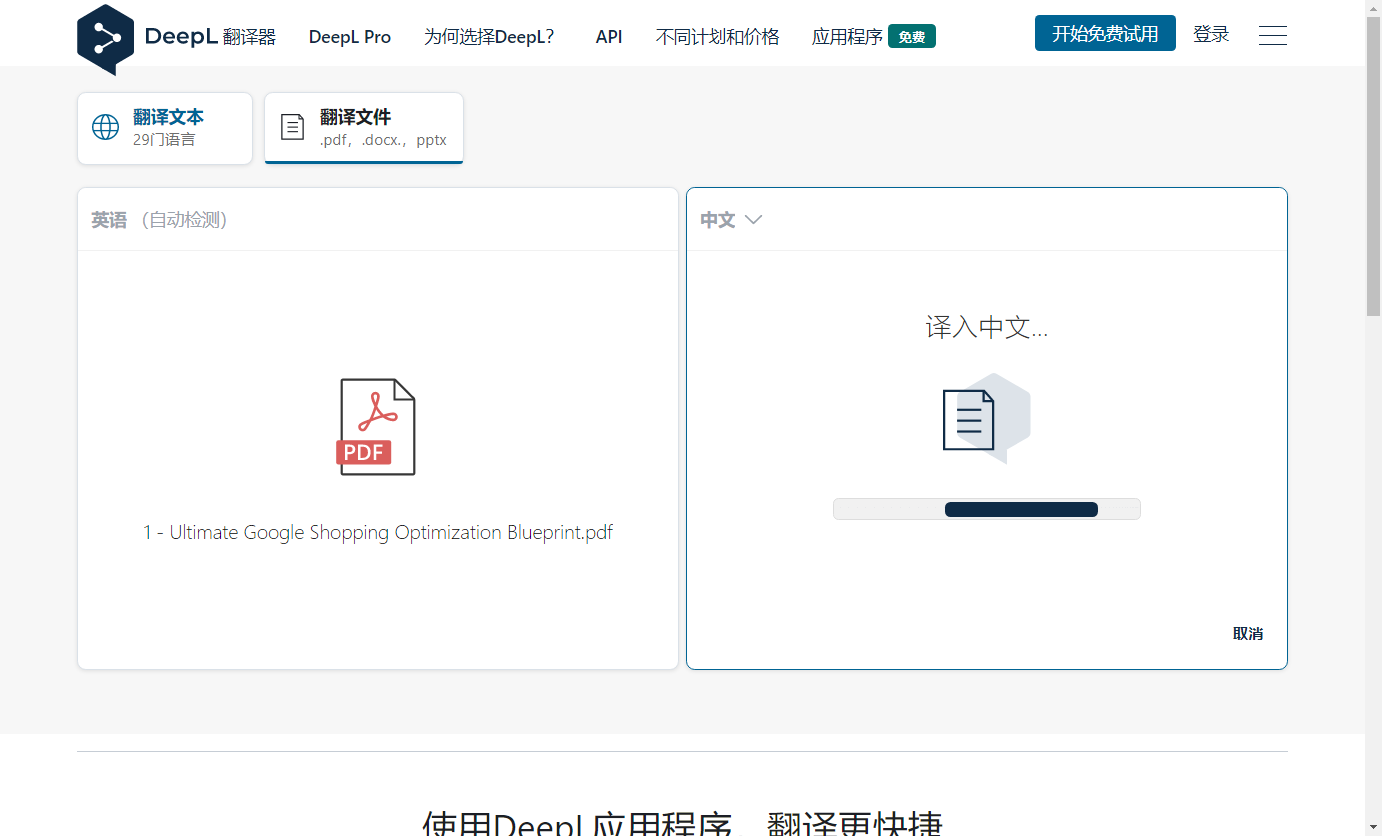
Task: Switch to the 翻译文件 tab
Action: pos(364,128)
